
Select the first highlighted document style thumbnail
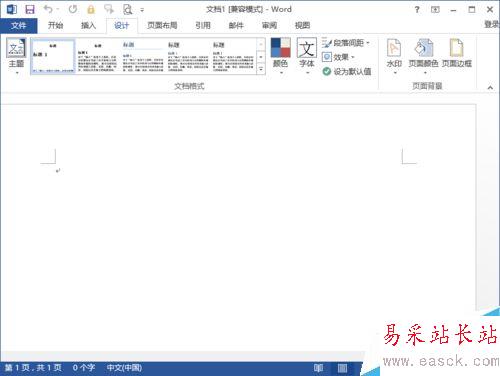[53, 56]
